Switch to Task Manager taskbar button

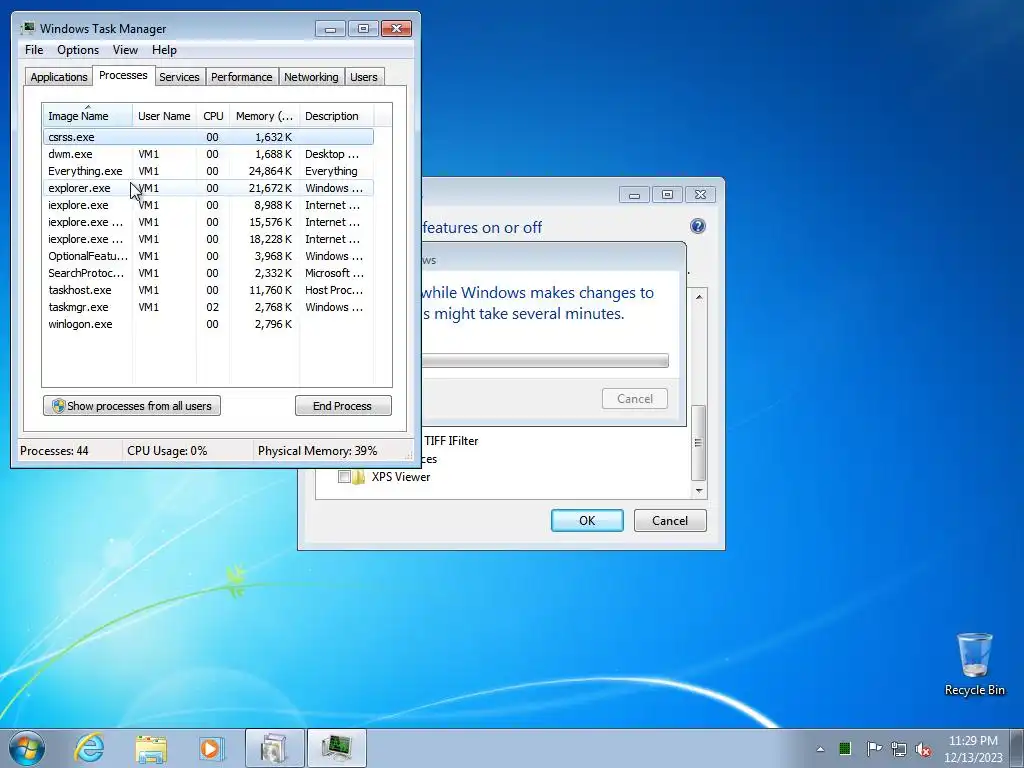[x=336, y=748]
